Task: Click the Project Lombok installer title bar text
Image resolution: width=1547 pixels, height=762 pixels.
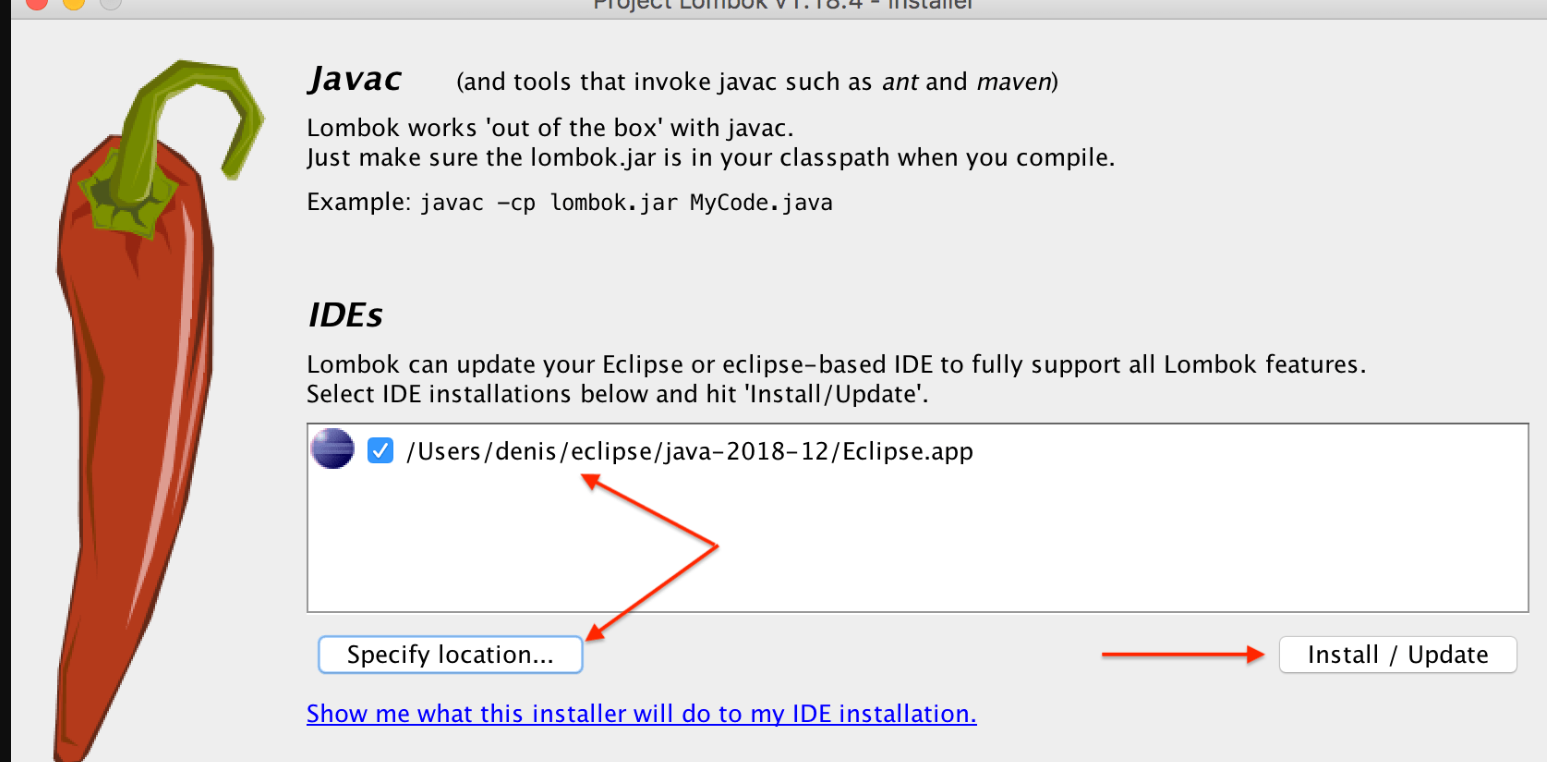Action: (783, 4)
